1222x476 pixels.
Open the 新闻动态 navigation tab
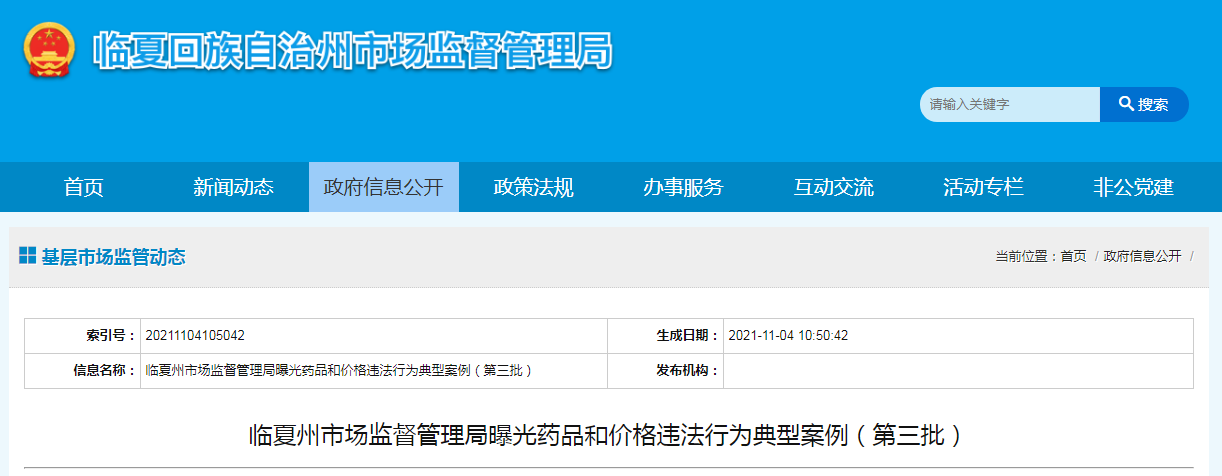click(x=234, y=187)
